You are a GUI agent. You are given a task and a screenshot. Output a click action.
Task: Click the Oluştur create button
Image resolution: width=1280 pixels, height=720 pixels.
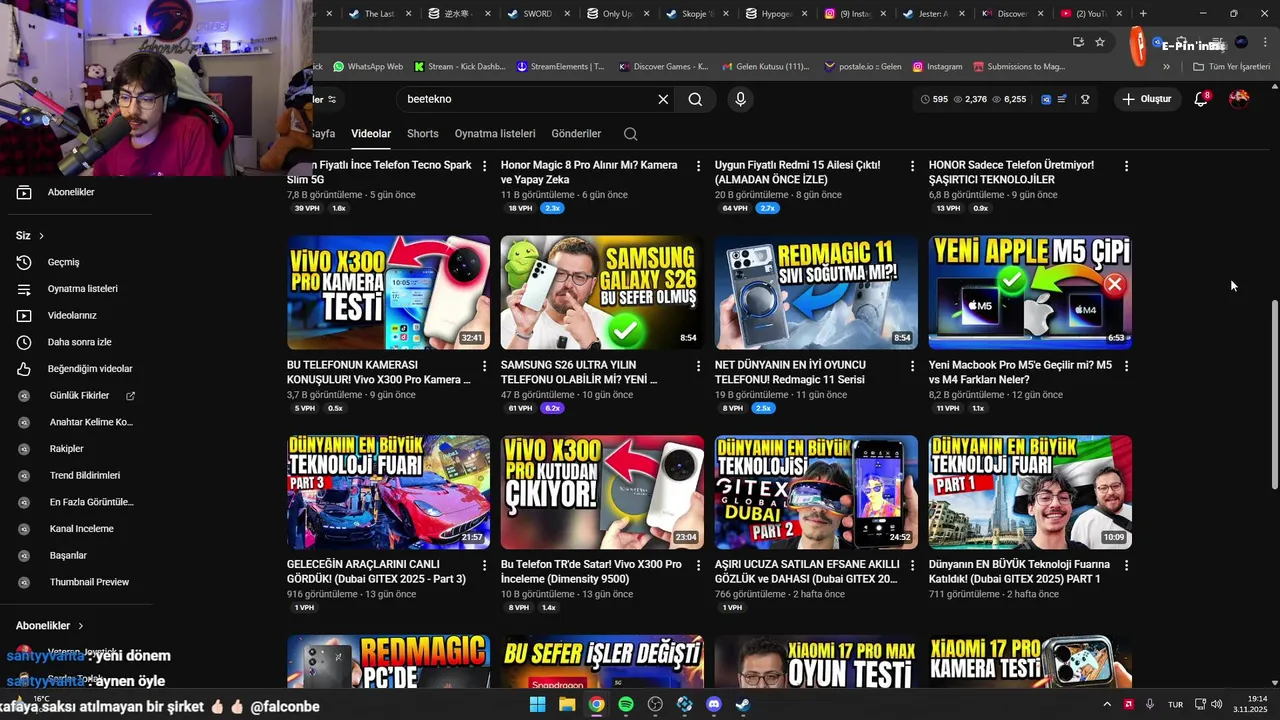[x=1146, y=99]
